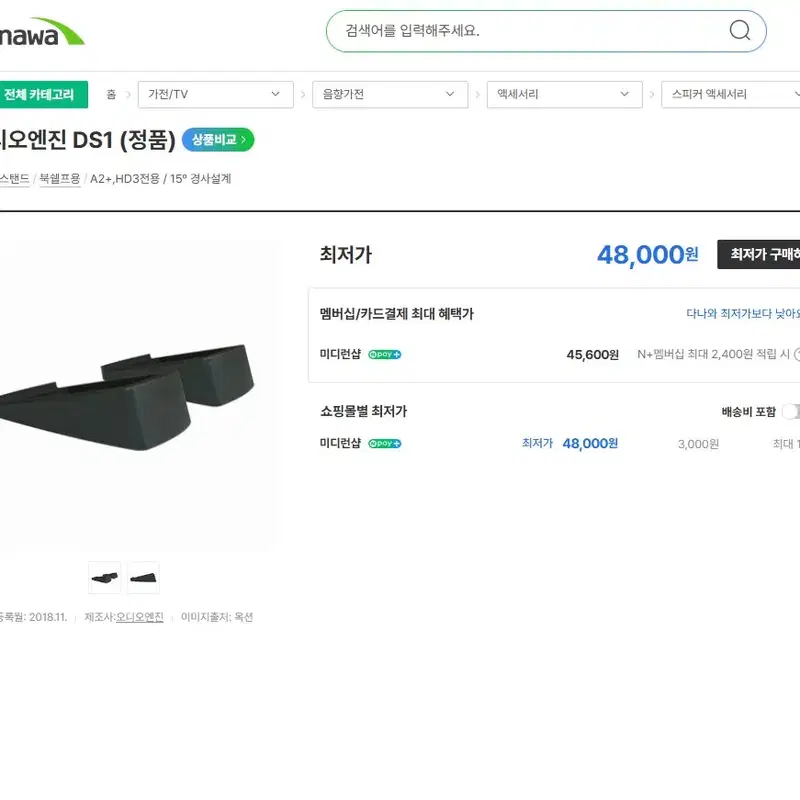
Task: Open the 액세서리 dropdown
Action: click(x=564, y=94)
